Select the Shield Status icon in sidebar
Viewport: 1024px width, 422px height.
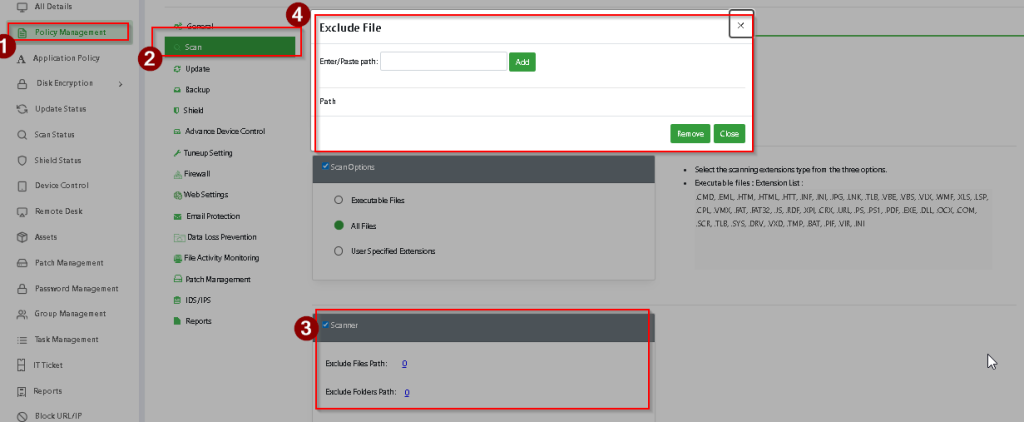(x=22, y=160)
